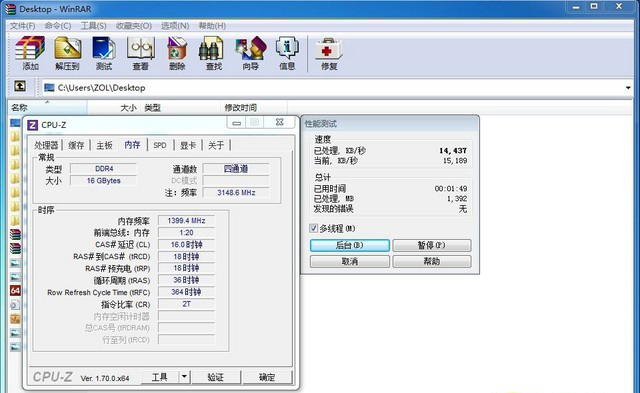The image size is (640, 393).
Task: Switch to the About (关于) tab
Action: point(216,145)
